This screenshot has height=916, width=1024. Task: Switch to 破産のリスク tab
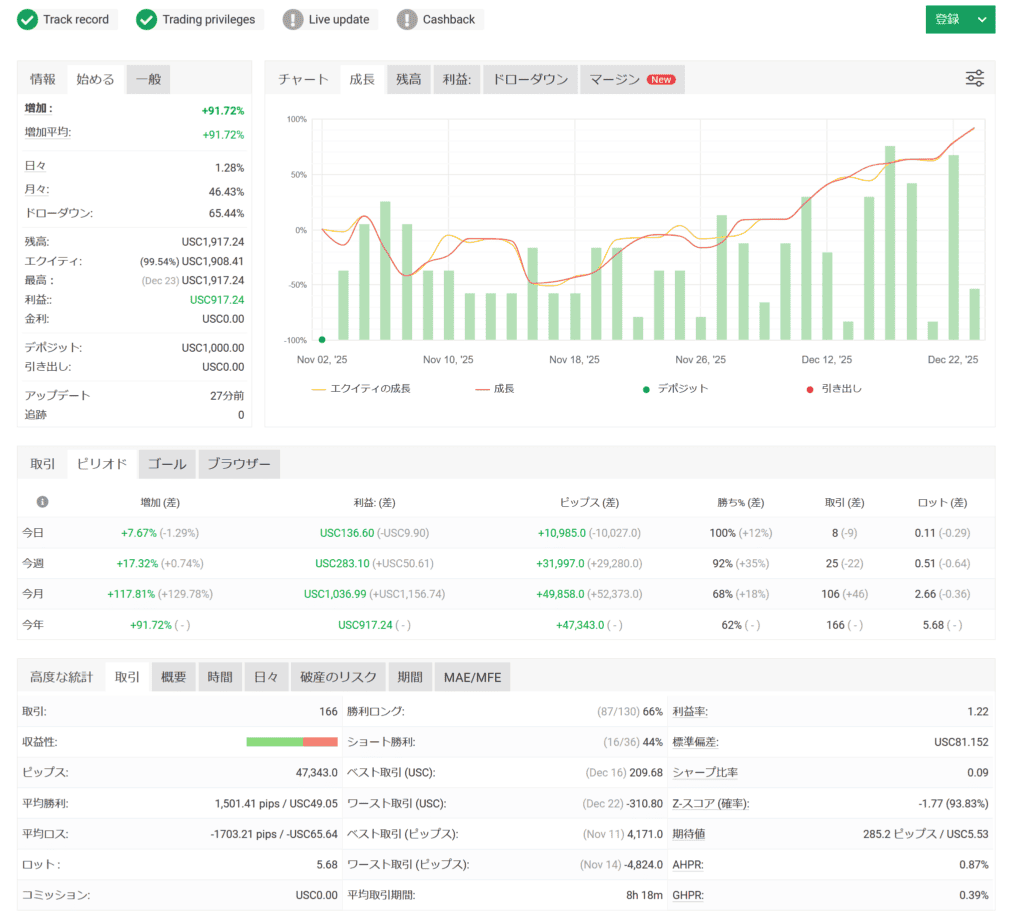[339, 677]
